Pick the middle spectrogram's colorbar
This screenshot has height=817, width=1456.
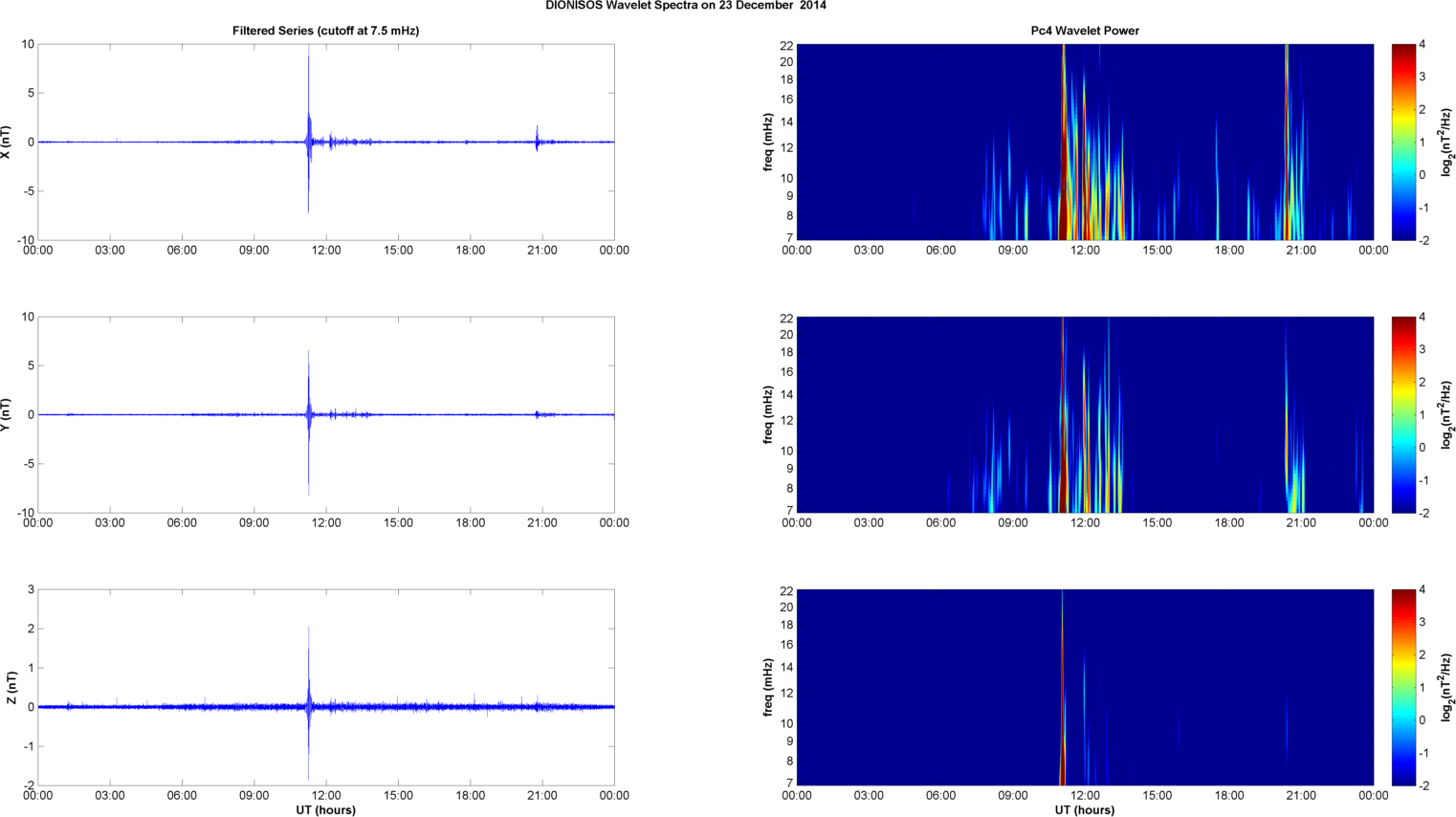click(x=1403, y=414)
